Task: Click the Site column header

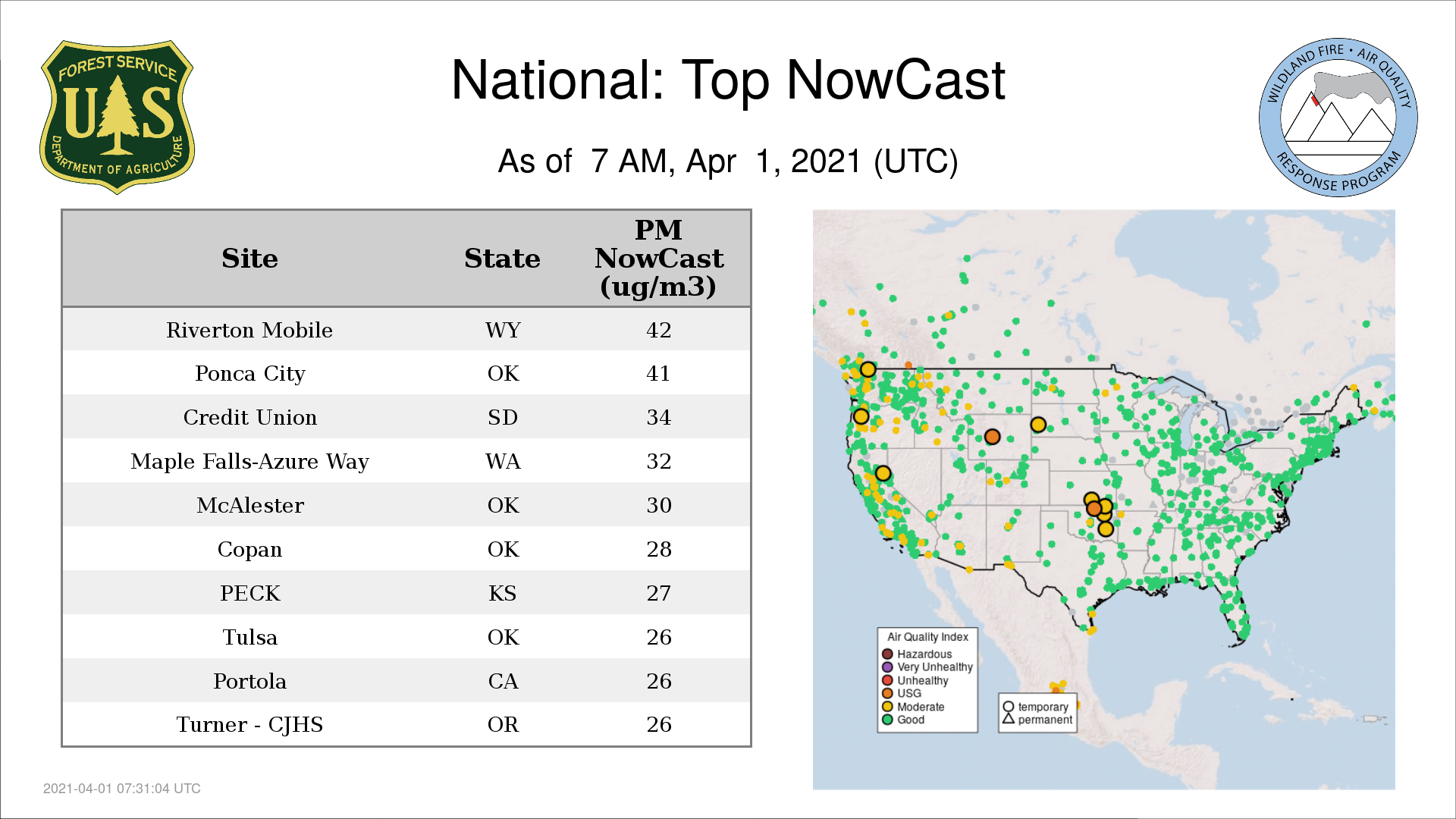Action: 249,259
